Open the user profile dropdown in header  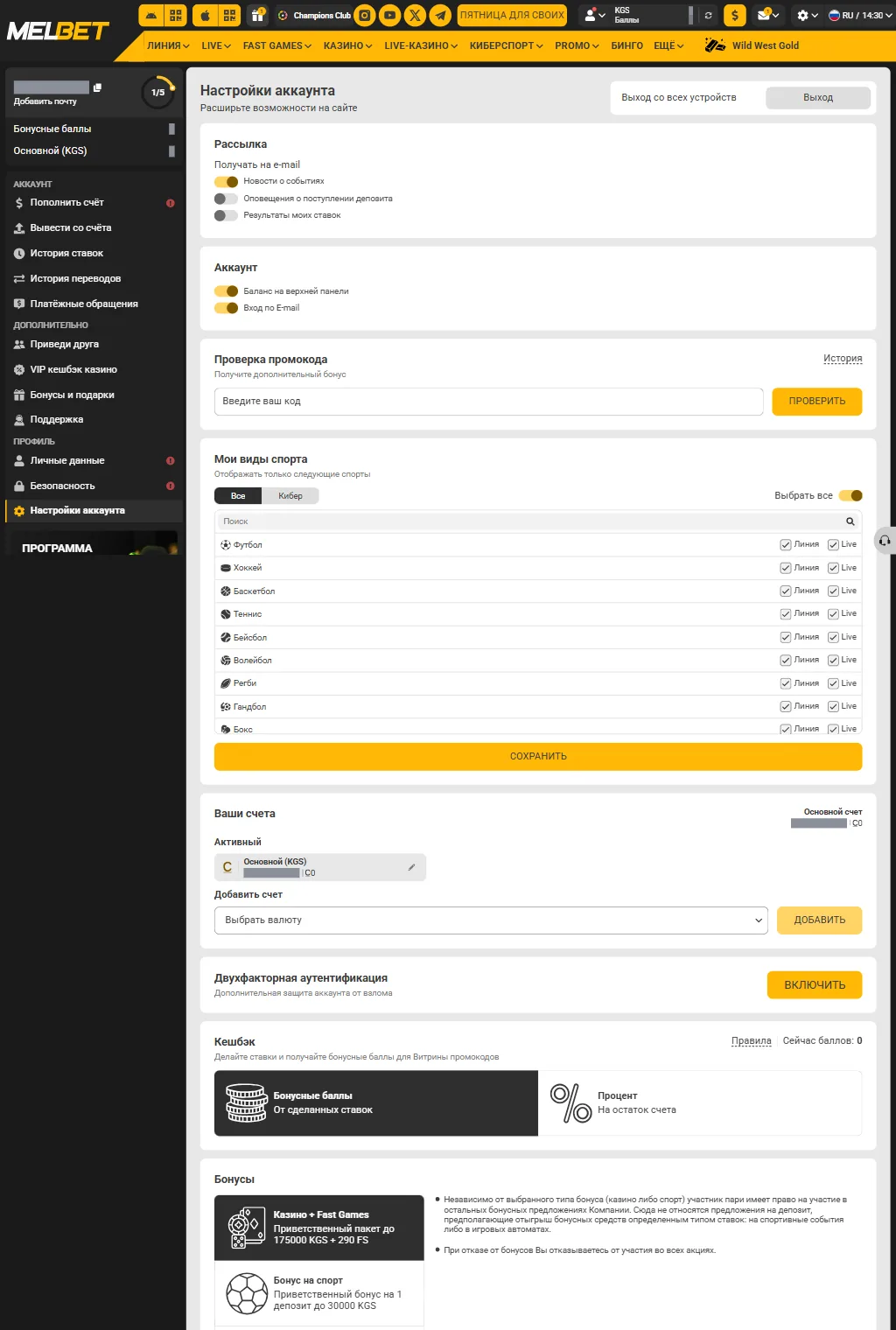[595, 15]
